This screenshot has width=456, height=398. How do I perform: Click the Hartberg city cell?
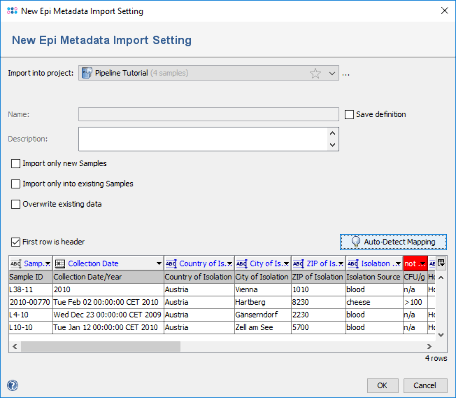(263, 302)
